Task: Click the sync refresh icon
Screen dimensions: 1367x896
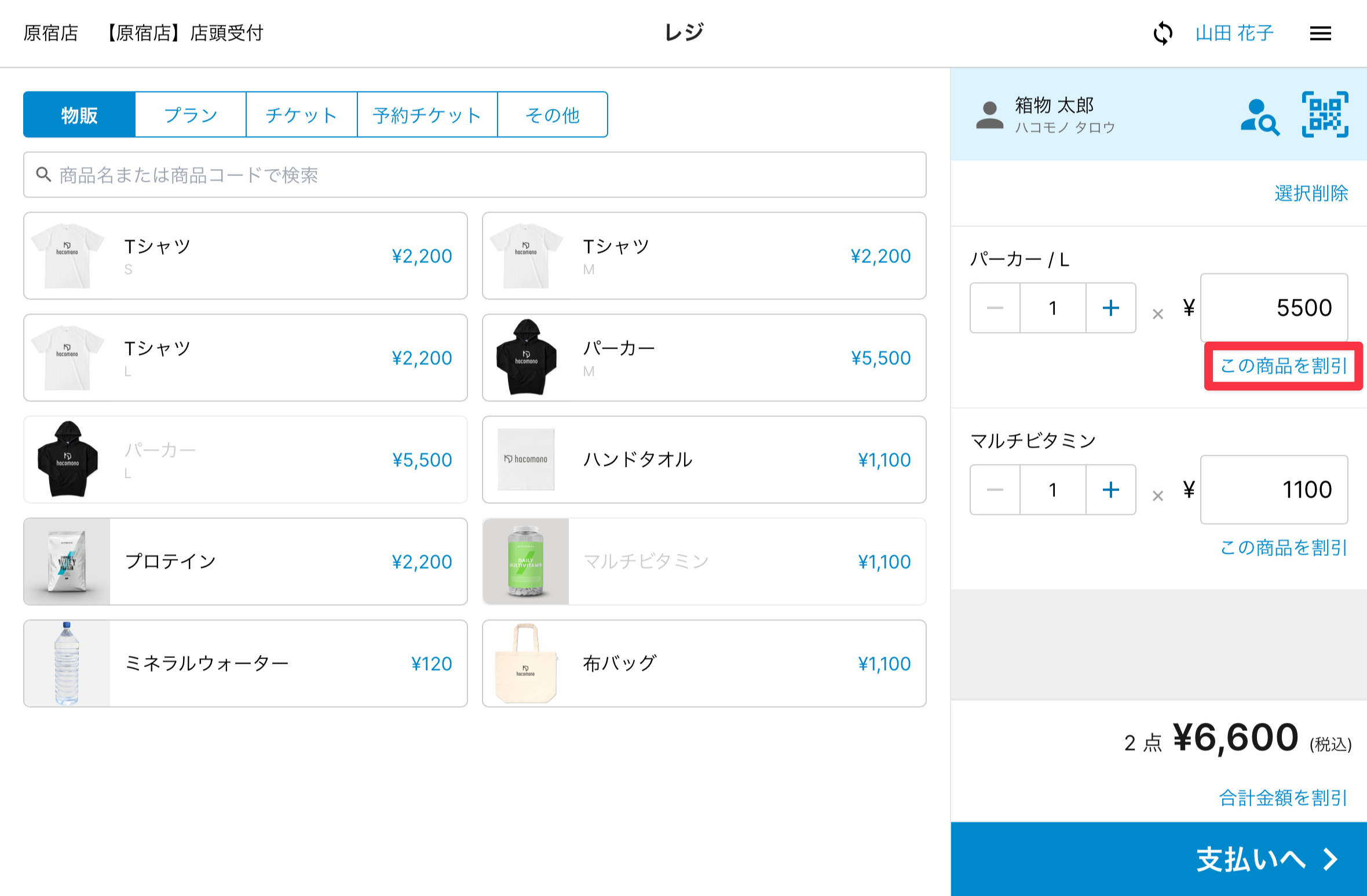Action: [x=1163, y=33]
